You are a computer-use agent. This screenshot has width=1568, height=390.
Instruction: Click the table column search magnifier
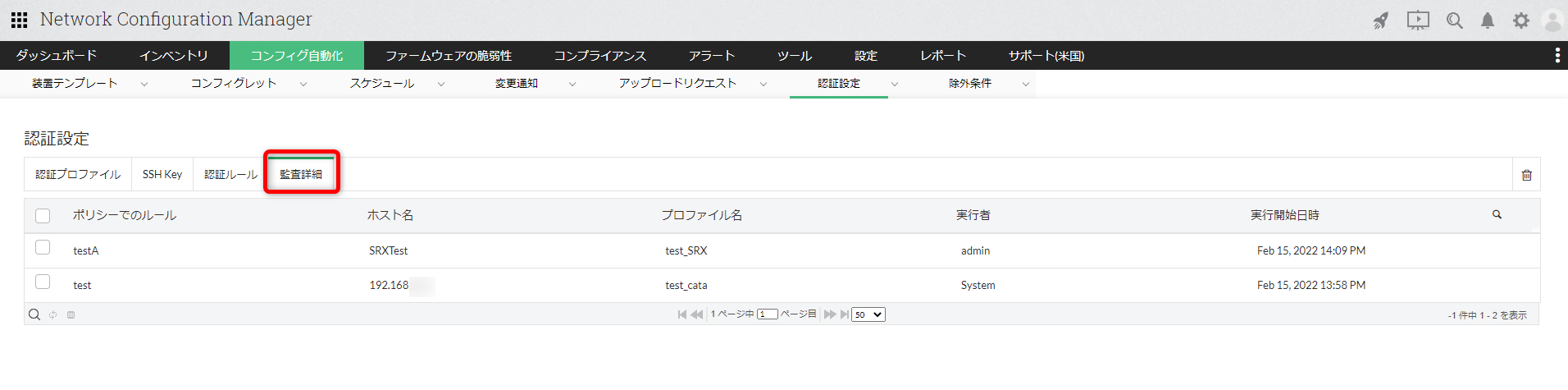coord(1497,215)
